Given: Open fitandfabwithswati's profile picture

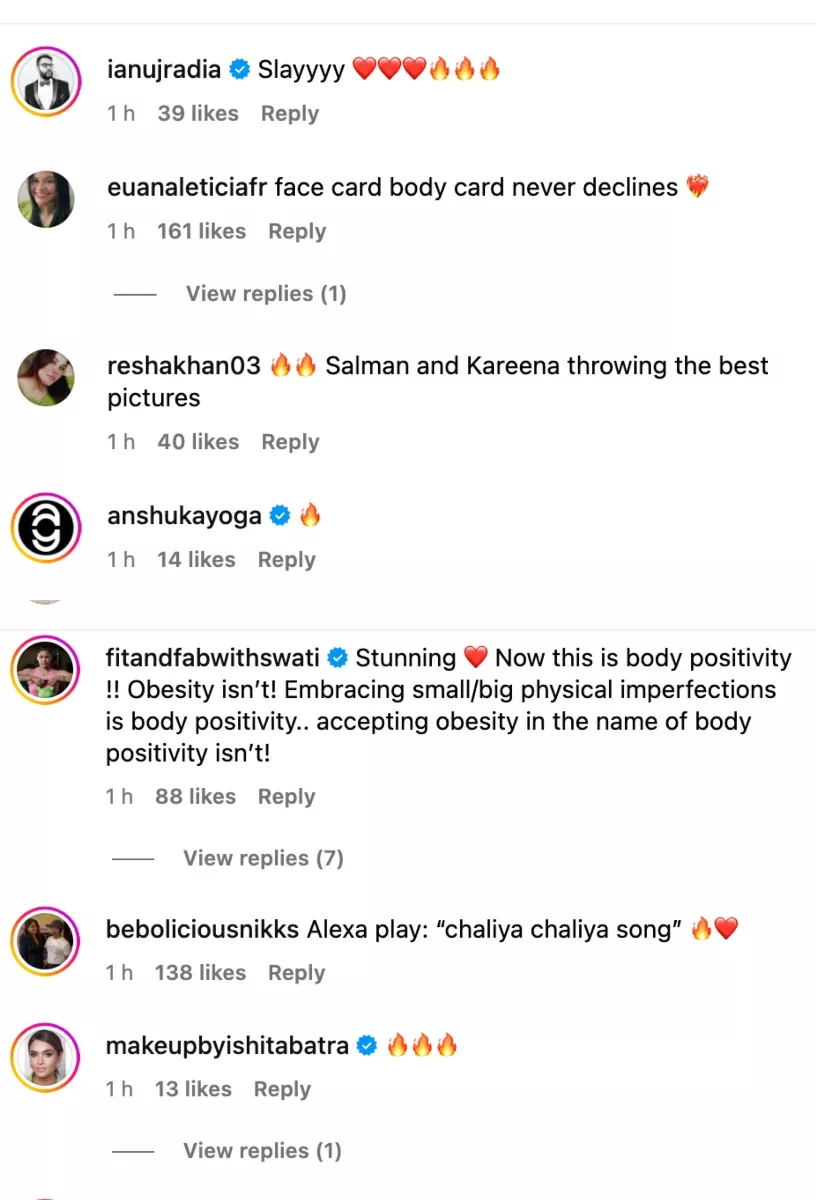Looking at the screenshot, I should tap(46, 669).
